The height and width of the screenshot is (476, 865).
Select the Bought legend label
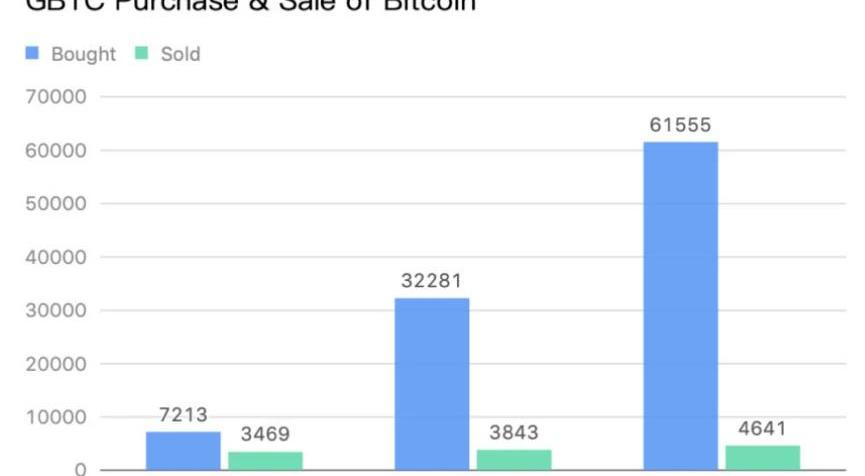click(83, 54)
